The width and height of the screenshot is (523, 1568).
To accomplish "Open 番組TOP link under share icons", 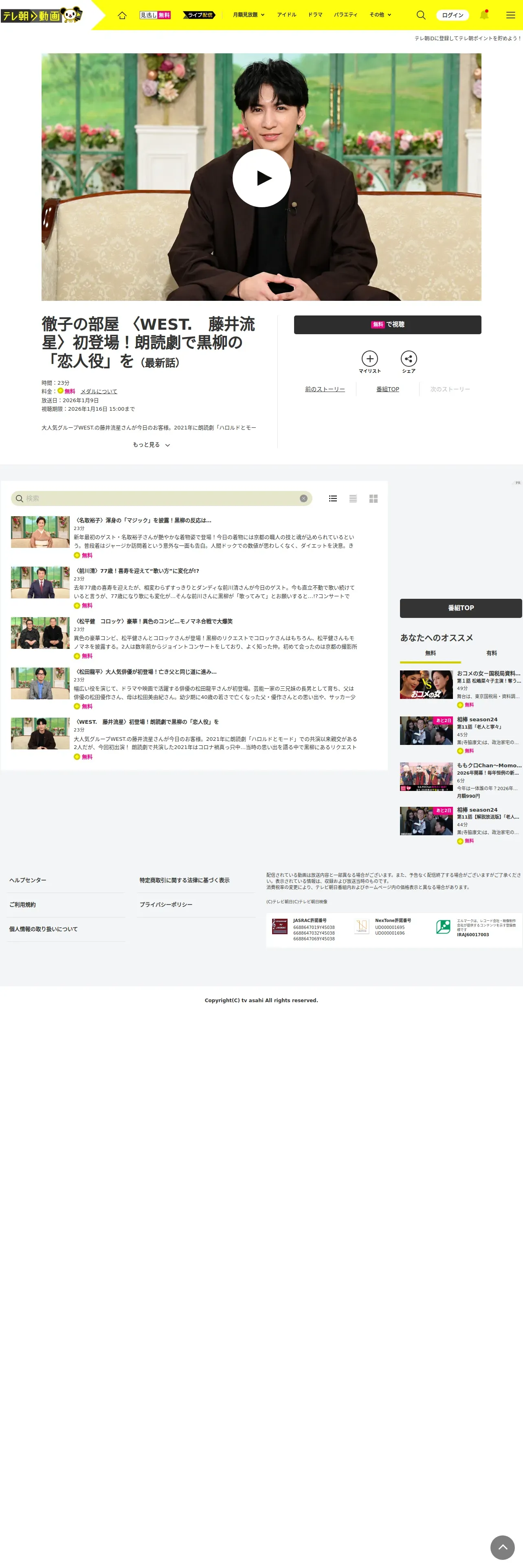I will click(388, 390).
